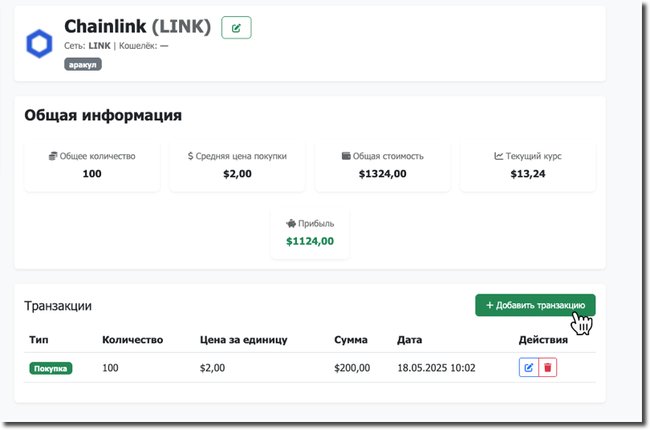650x430 pixels.
Task: Click the edit asset pencil icon next to Chainlink
Action: [x=236, y=28]
